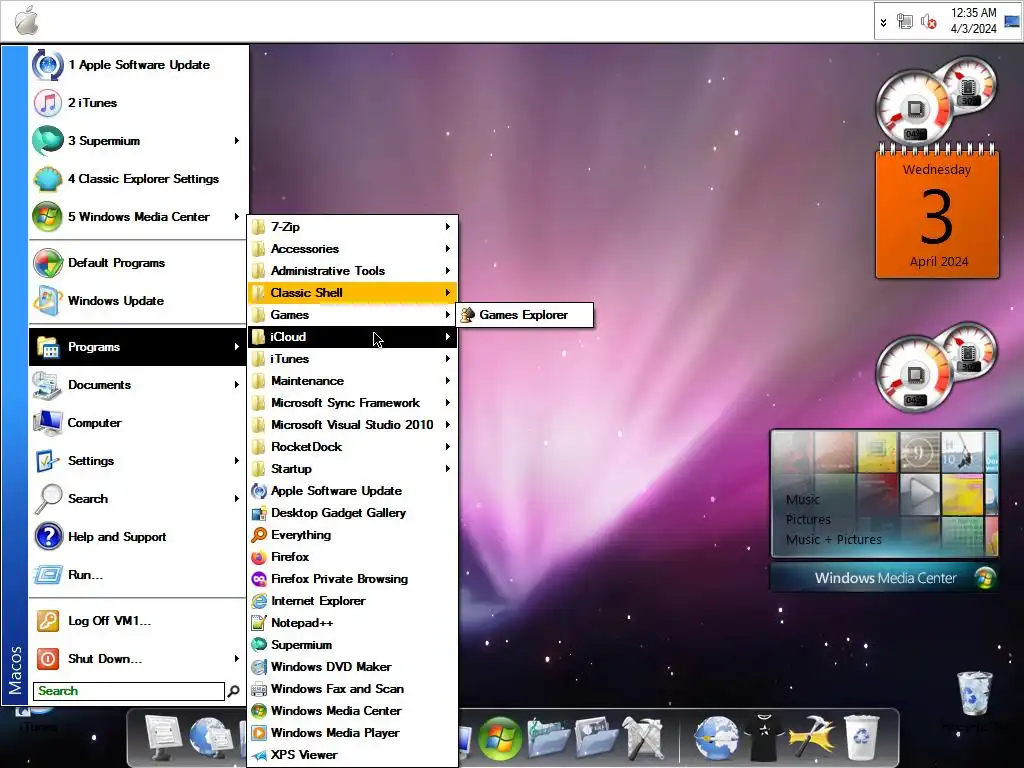This screenshot has height=768, width=1024.
Task: Open the crossed tools dock icon
Action: pos(642,739)
